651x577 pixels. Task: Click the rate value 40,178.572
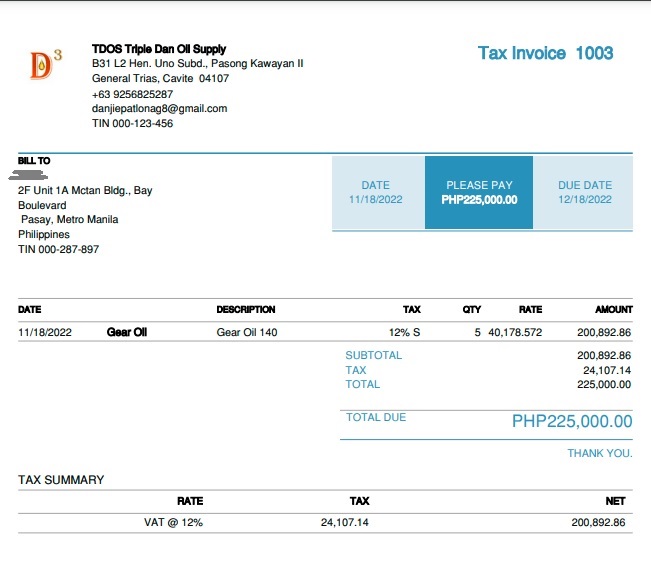pos(515,332)
